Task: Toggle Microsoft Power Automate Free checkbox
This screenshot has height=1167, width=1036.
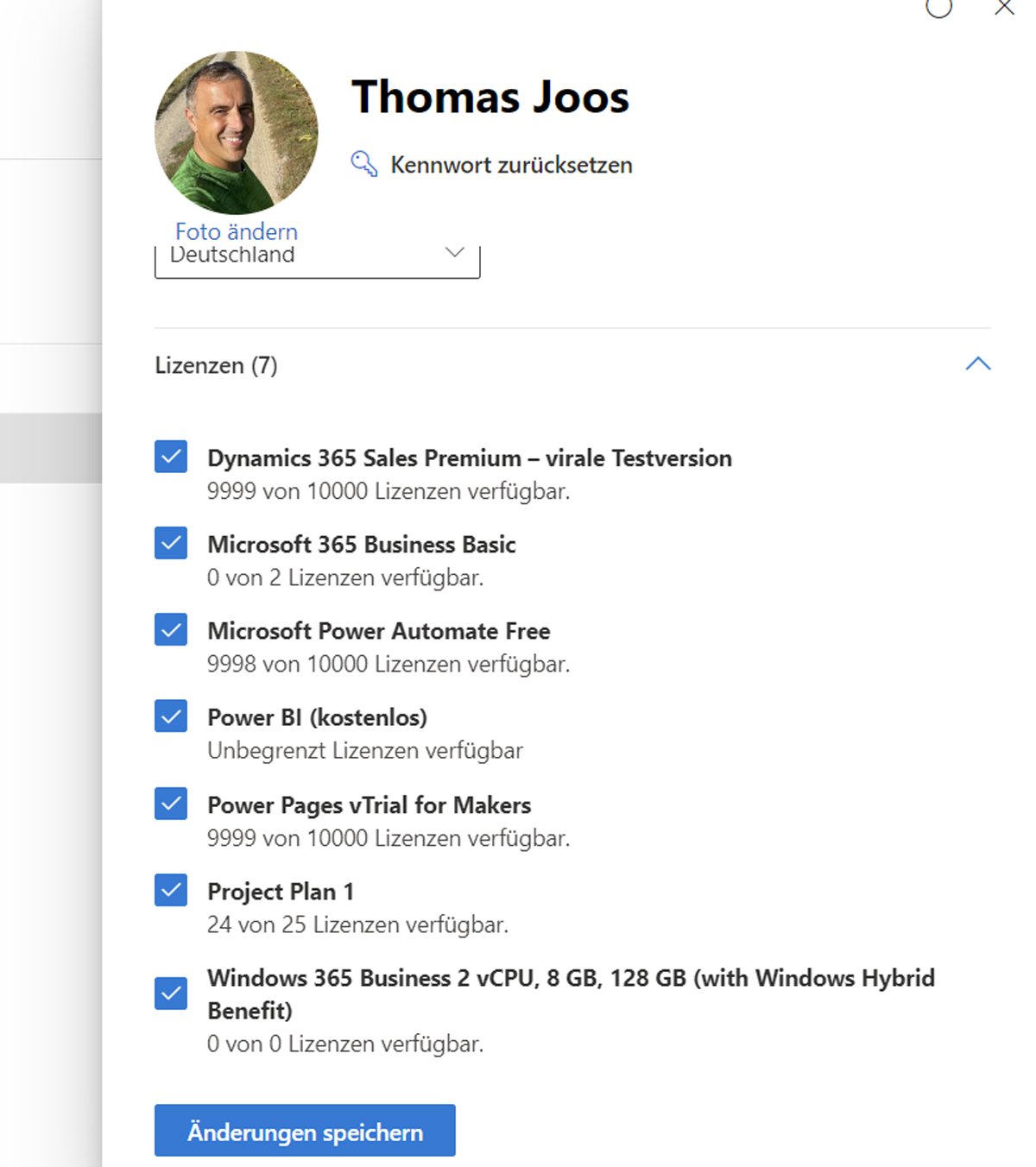Action: 171,629
